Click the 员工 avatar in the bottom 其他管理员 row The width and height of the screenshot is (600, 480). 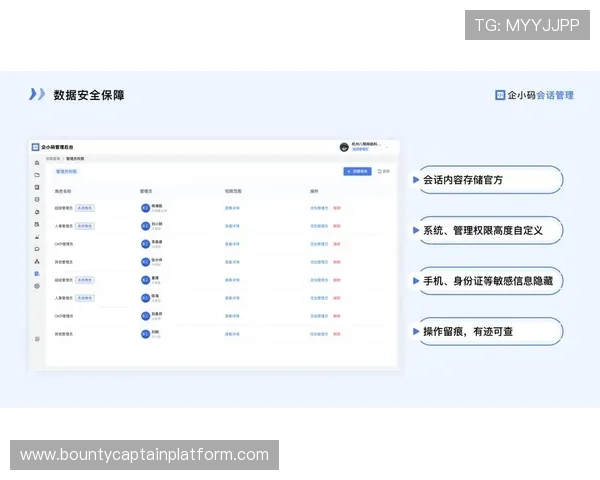[x=145, y=334]
